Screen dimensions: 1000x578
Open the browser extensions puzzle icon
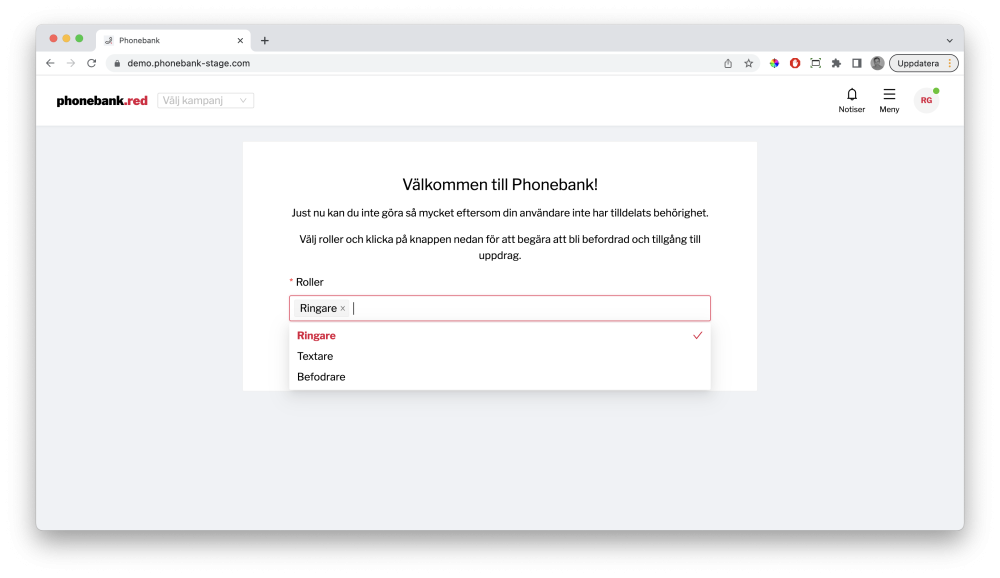pos(836,63)
